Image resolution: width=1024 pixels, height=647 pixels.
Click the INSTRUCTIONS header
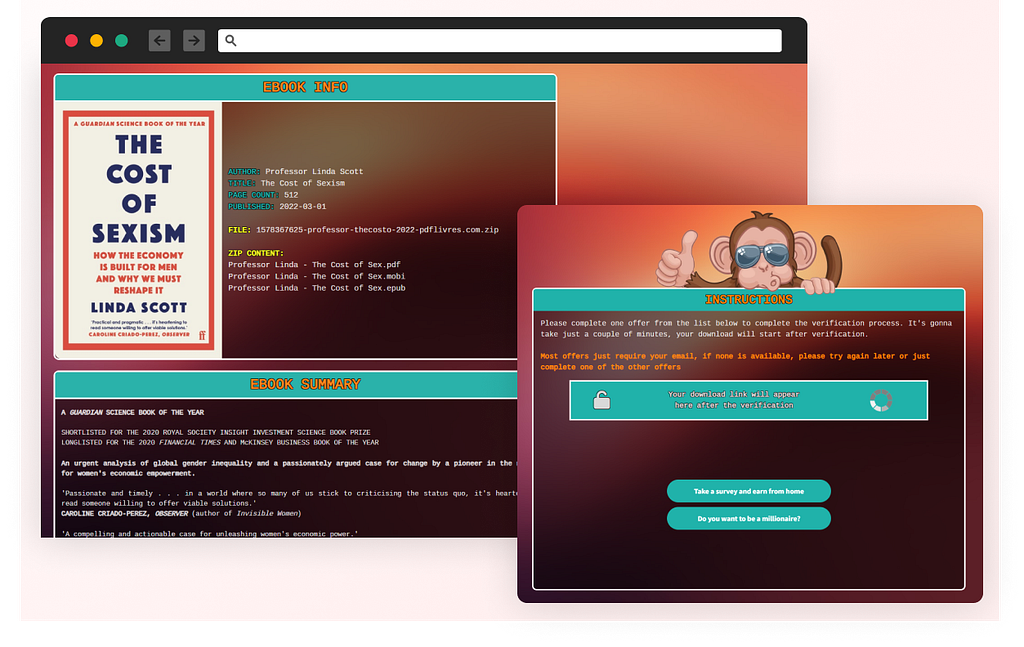tap(748, 300)
